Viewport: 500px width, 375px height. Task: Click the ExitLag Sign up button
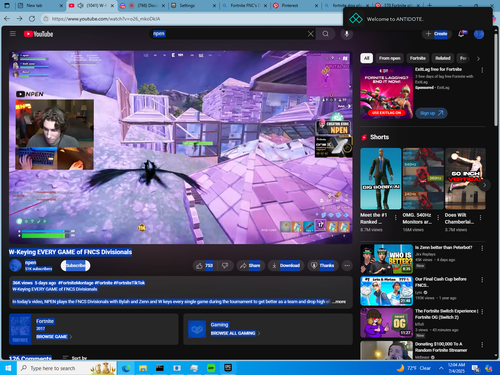click(x=431, y=113)
